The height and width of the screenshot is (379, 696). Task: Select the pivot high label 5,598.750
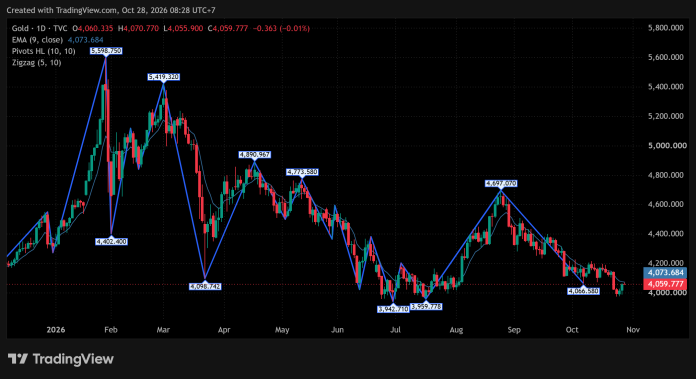pyautogui.click(x=106, y=51)
